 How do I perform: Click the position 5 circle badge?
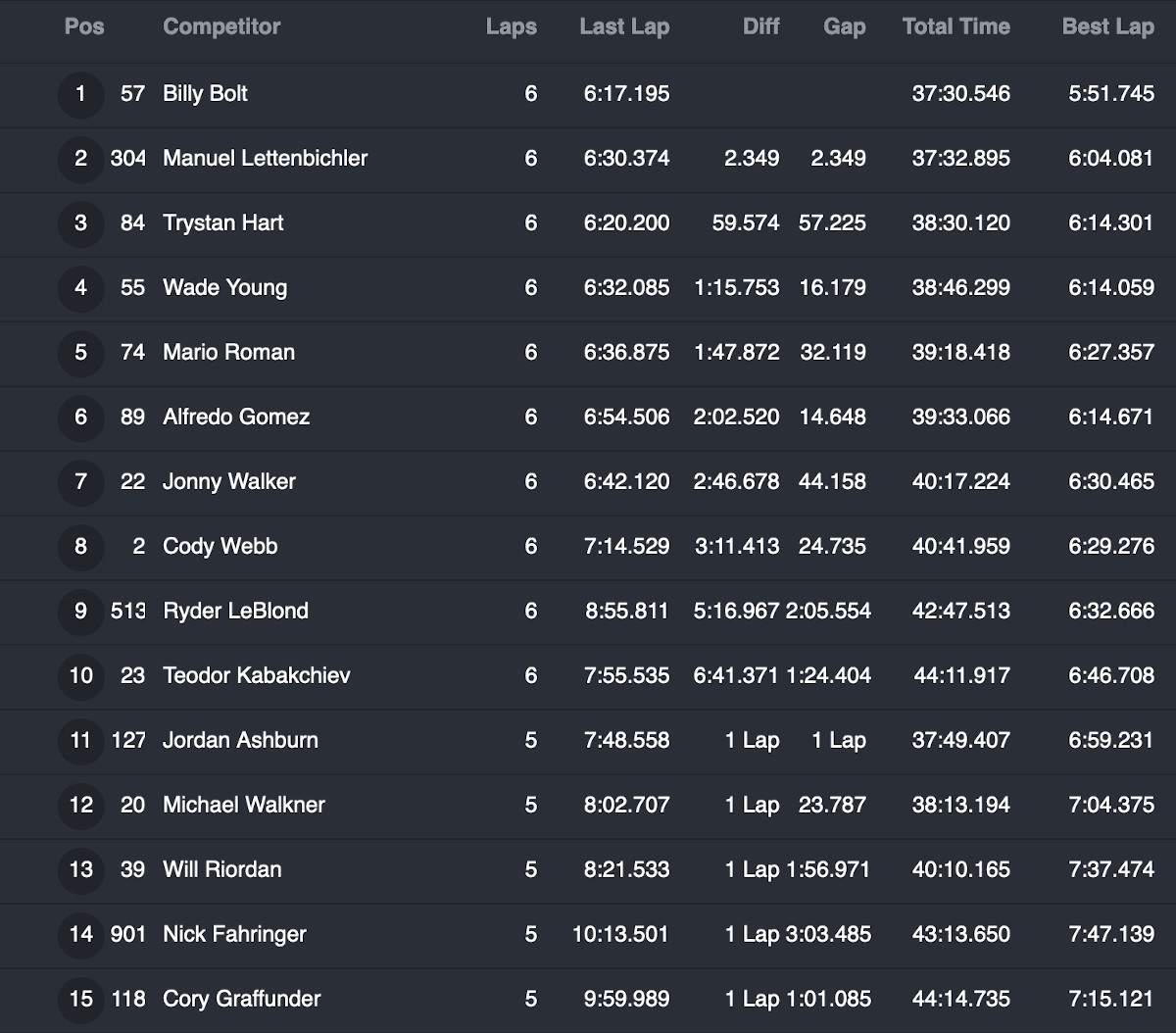click(x=80, y=353)
